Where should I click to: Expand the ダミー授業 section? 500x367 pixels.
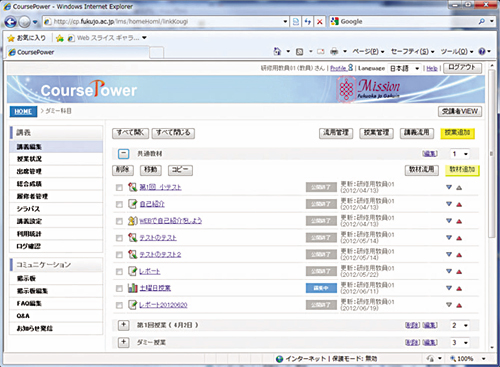(x=123, y=342)
